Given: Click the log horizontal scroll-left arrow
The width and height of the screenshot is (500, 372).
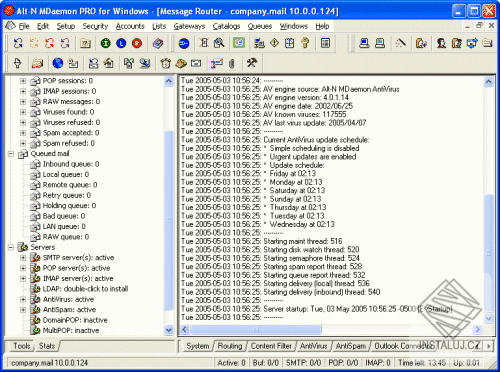Looking at the screenshot, I should 184,330.
